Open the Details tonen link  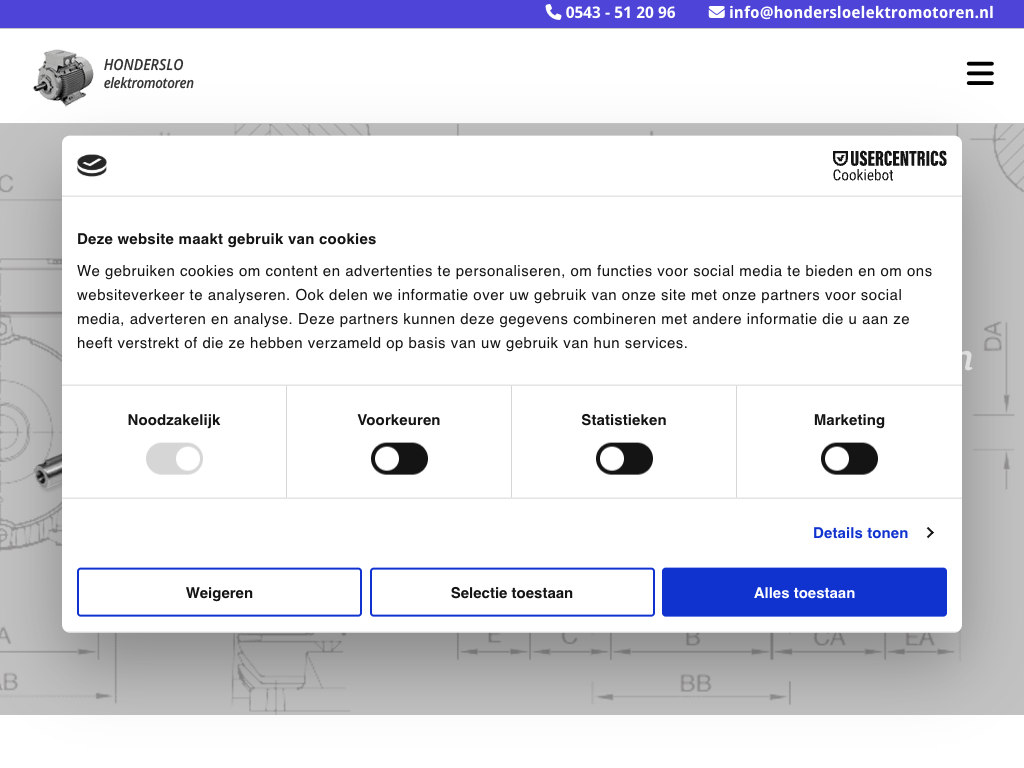tap(860, 533)
